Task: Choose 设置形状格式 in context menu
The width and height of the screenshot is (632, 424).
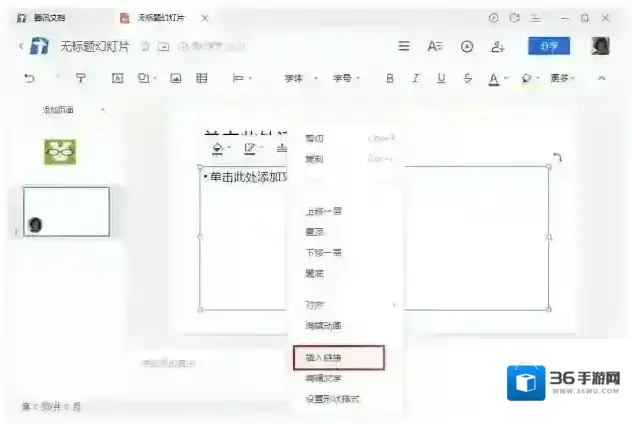Action: pyautogui.click(x=333, y=399)
